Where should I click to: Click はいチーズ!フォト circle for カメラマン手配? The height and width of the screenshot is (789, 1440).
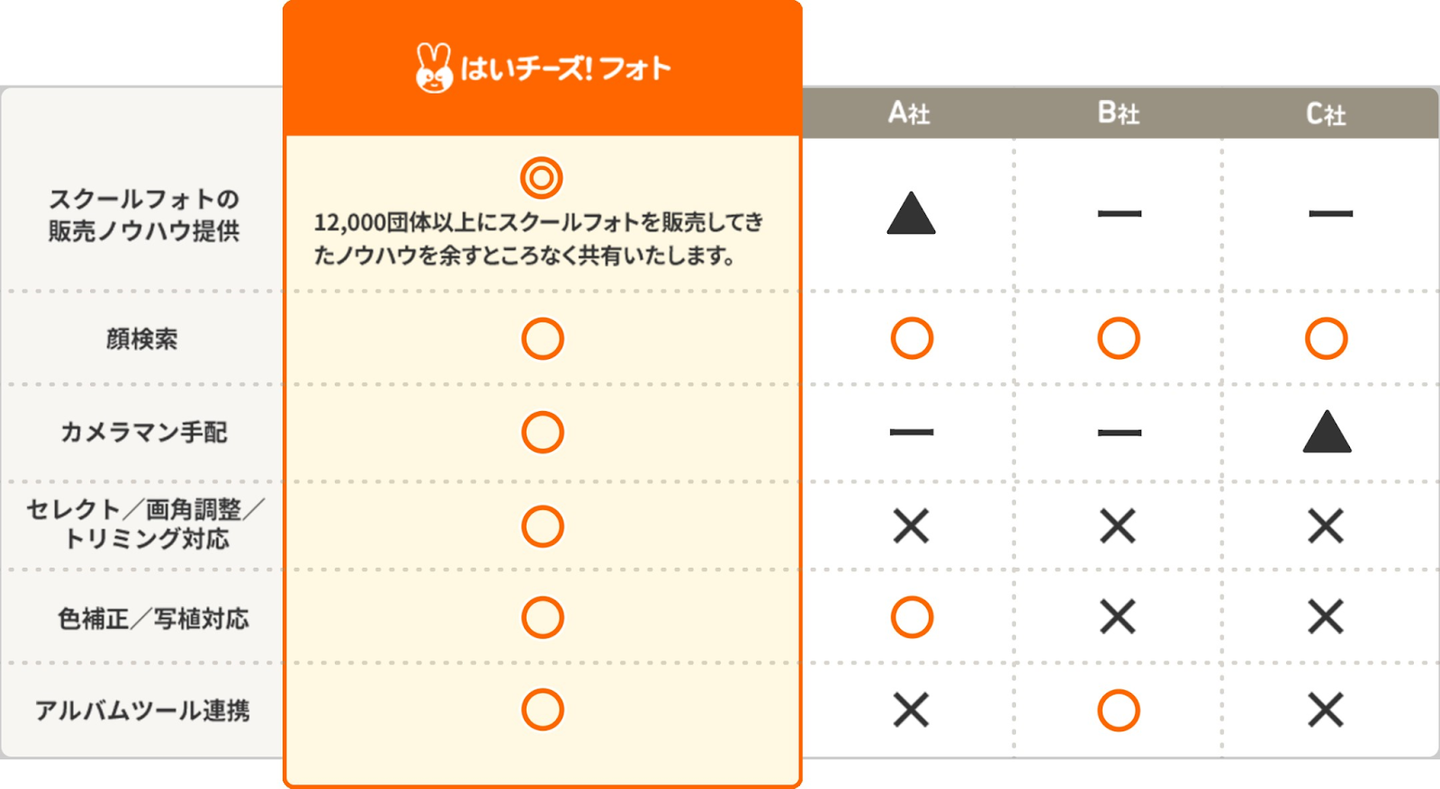(x=542, y=432)
